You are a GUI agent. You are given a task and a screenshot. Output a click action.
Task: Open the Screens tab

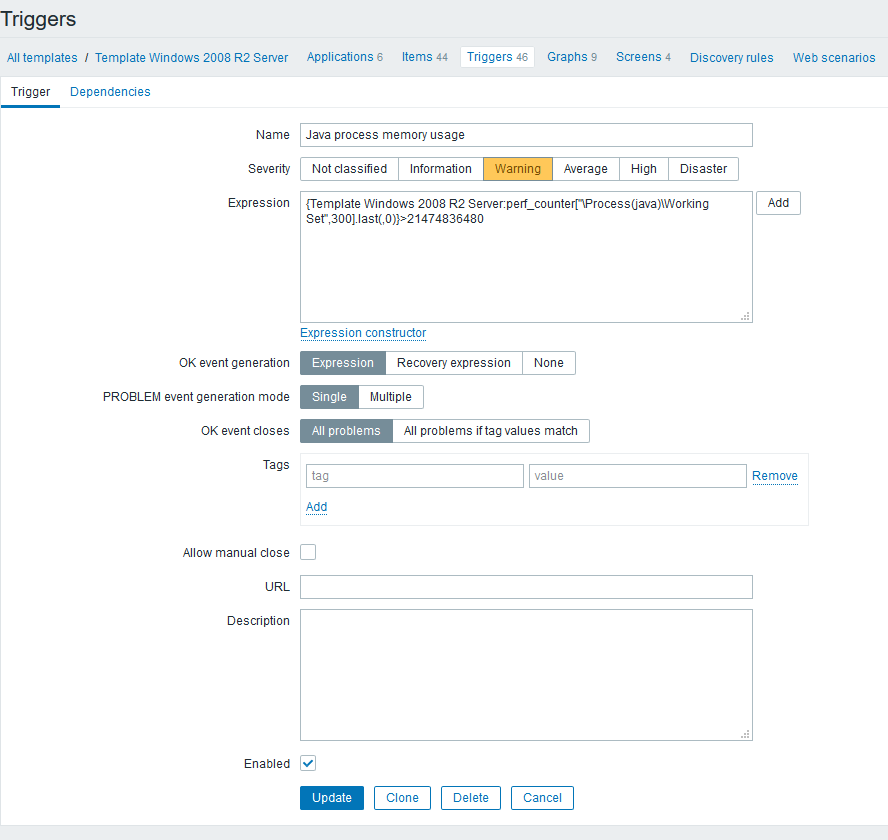tap(643, 57)
